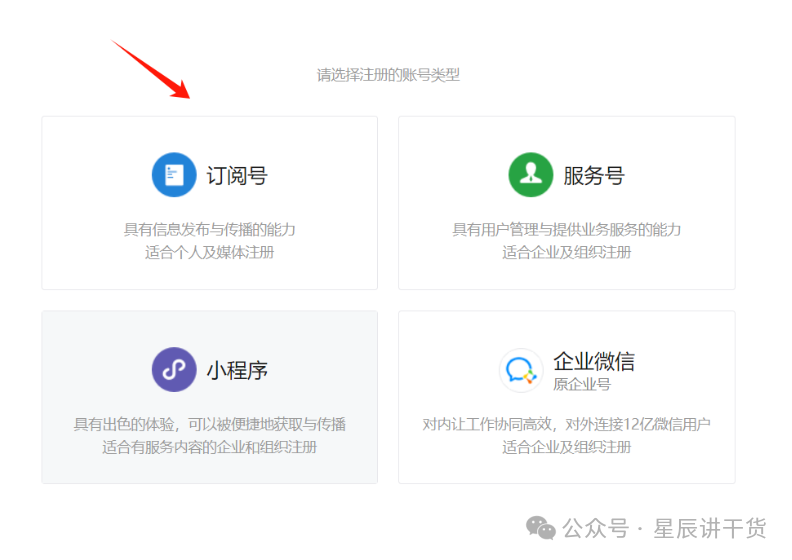Click the text 适合个人及媒体注册
Screen dimensions: 792x560
coord(210,252)
